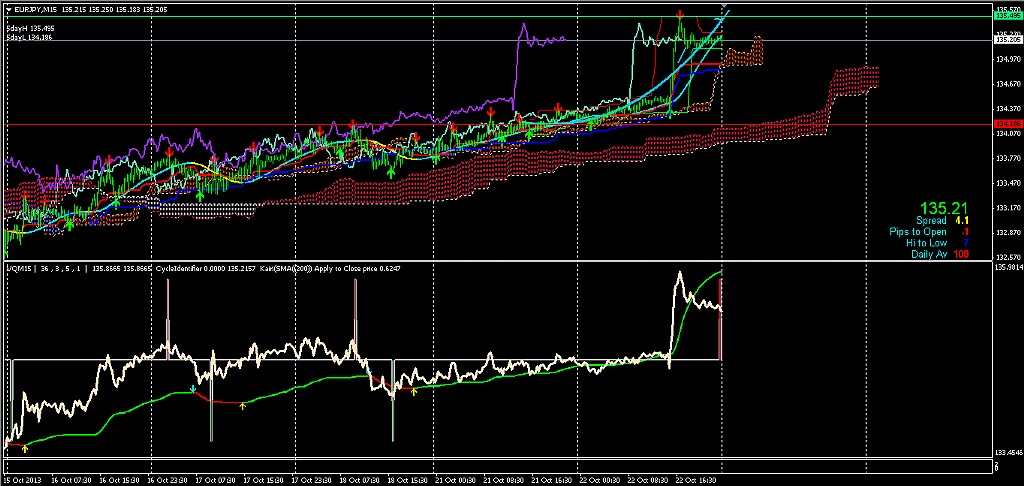This screenshot has height=486, width=1024.
Task: Click the 22 Oct 16:30 time label
Action: click(x=694, y=480)
